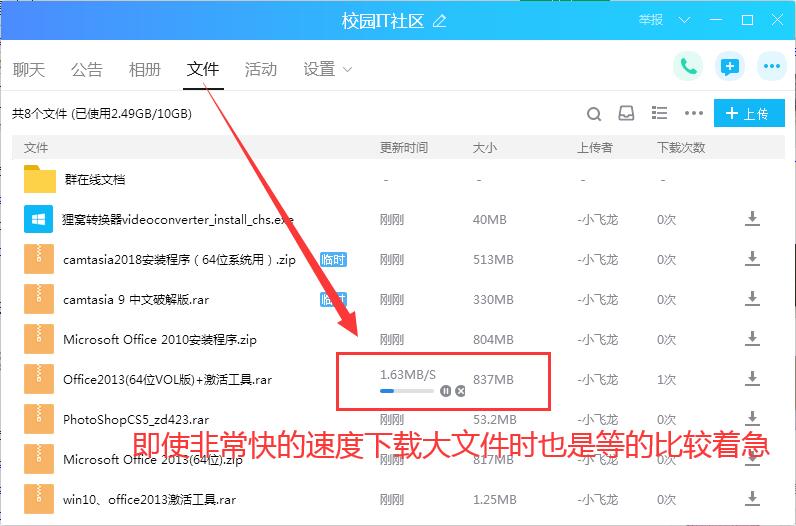Download camtasia 9 中文破解版.rar
The height and width of the screenshot is (526, 796).
752,299
